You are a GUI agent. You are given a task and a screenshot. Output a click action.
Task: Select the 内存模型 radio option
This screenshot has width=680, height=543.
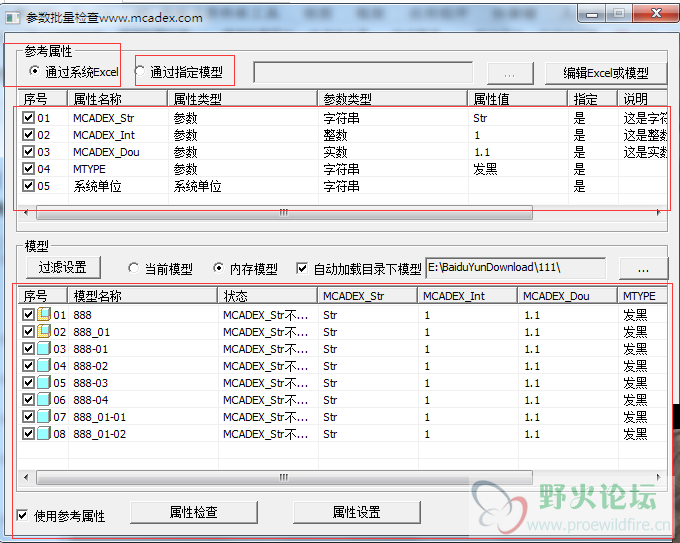click(219, 268)
